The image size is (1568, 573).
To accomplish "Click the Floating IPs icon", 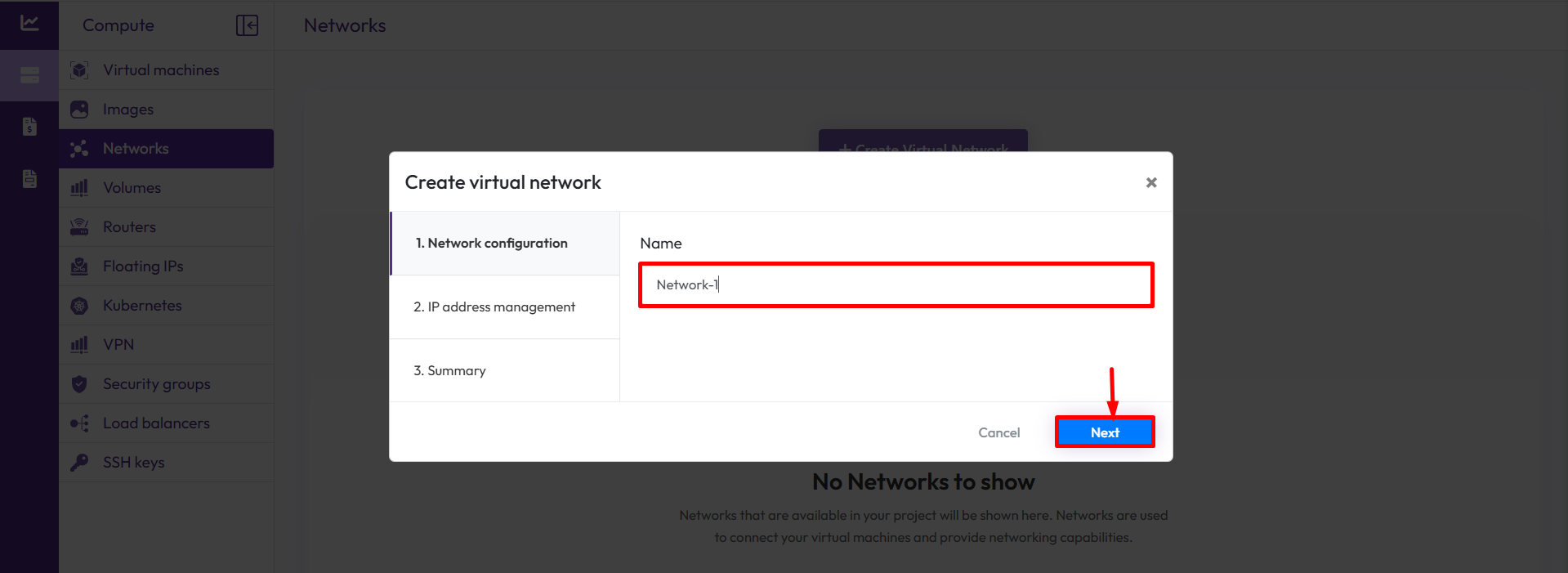I will pyautogui.click(x=79, y=266).
